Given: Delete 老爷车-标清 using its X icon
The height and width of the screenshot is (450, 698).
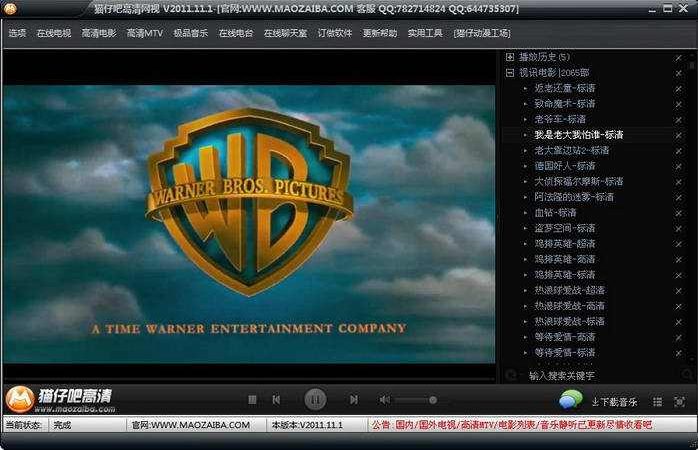Looking at the screenshot, I should (678, 120).
